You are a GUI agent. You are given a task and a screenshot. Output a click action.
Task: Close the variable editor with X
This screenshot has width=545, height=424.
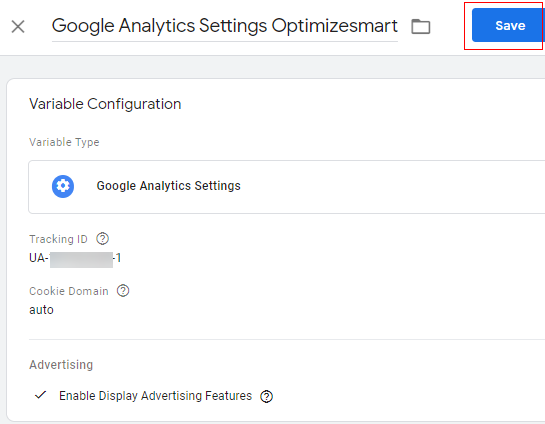click(x=18, y=26)
